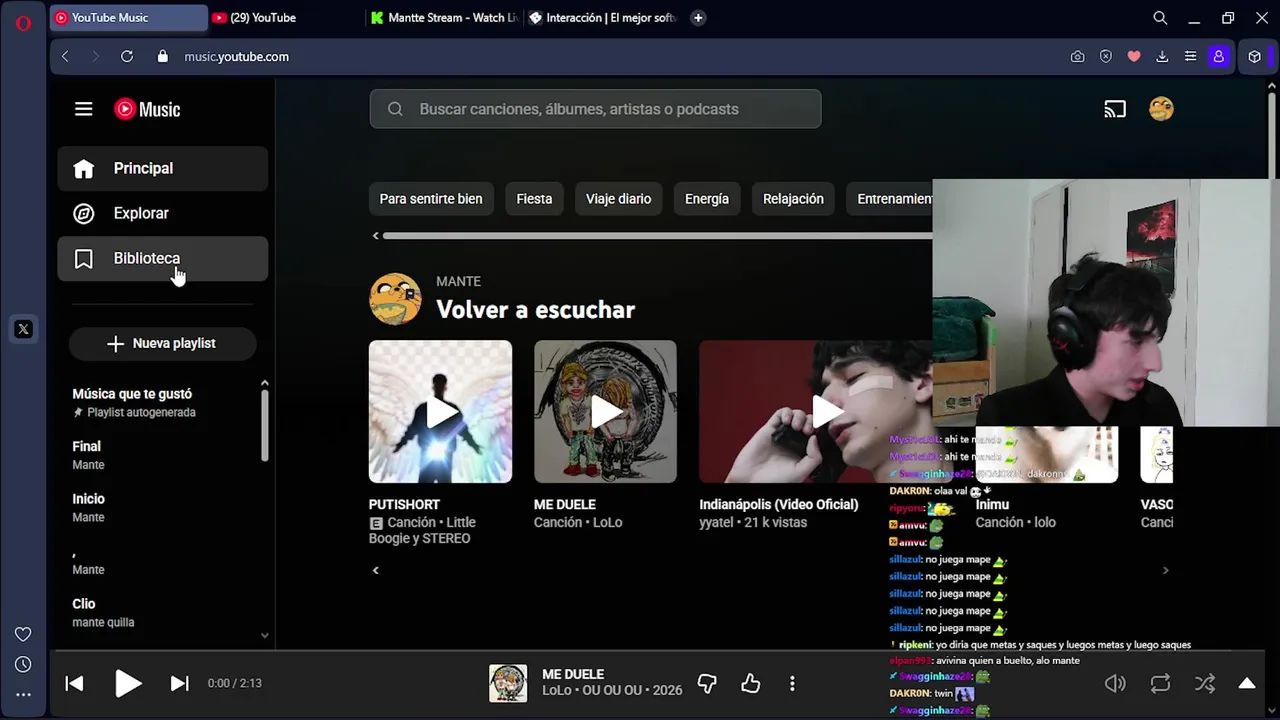Open X (Twitter) in the Opera sidebar

pyautogui.click(x=23, y=329)
